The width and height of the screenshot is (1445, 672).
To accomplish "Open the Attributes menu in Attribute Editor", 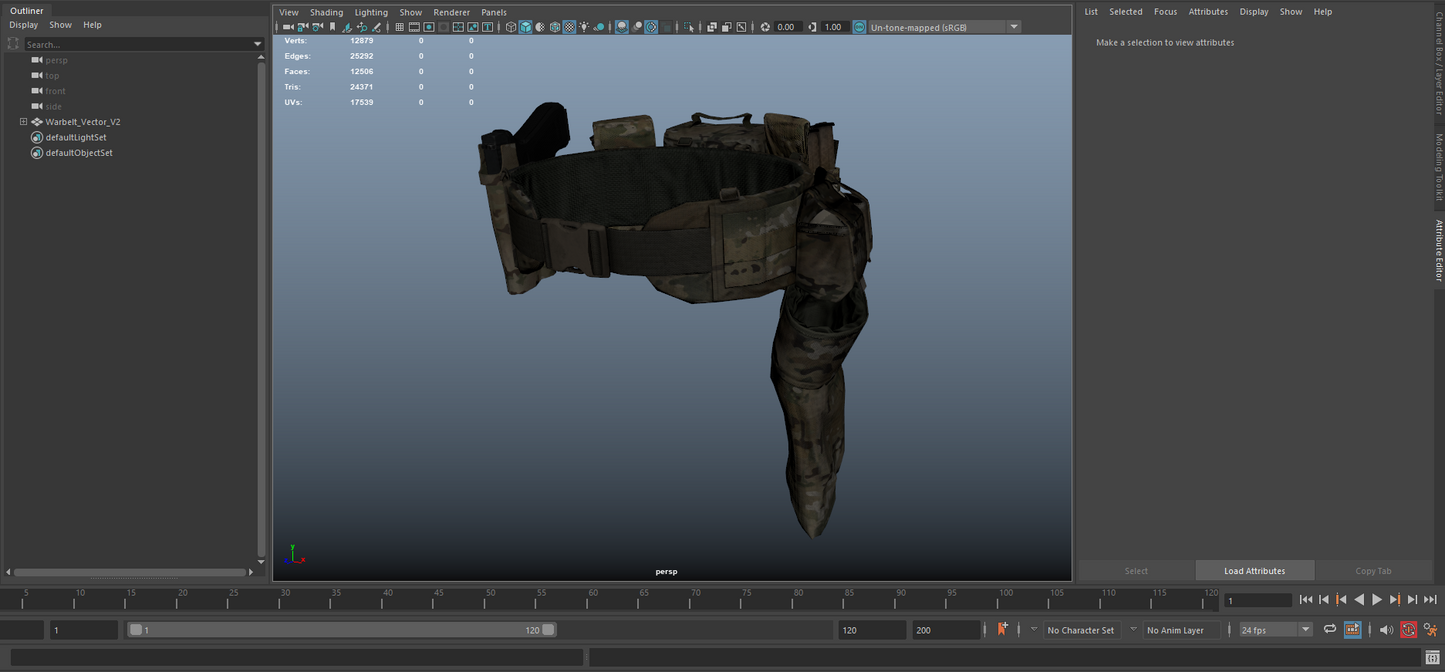I will [1207, 12].
